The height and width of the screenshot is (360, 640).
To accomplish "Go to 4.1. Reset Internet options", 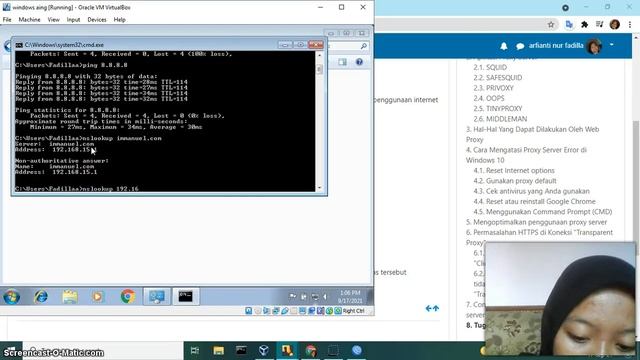I will [514, 171].
